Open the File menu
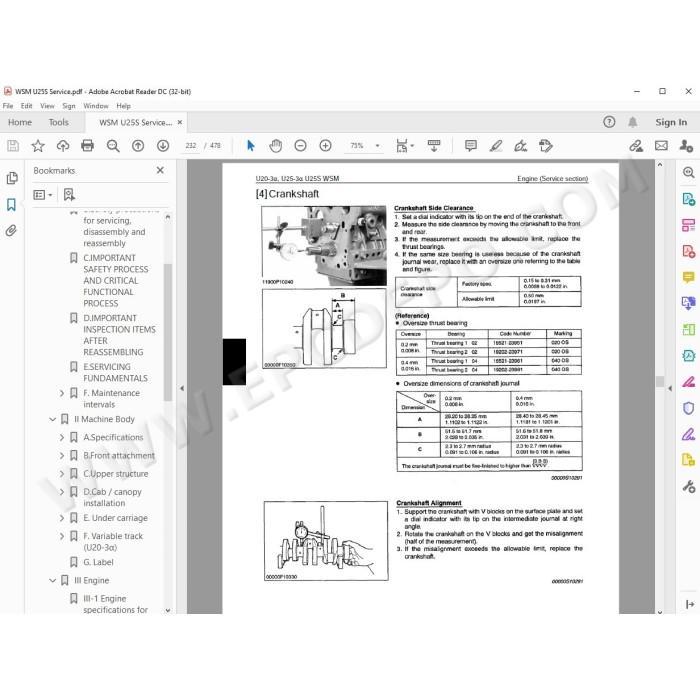The width and height of the screenshot is (700, 700). click(x=8, y=106)
